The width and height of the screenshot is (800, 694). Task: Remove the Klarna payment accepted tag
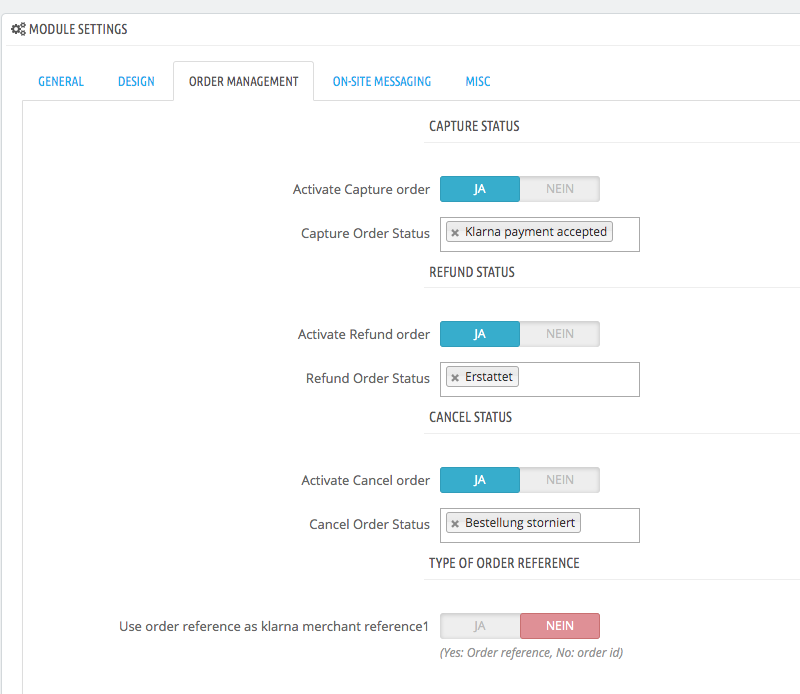(455, 233)
